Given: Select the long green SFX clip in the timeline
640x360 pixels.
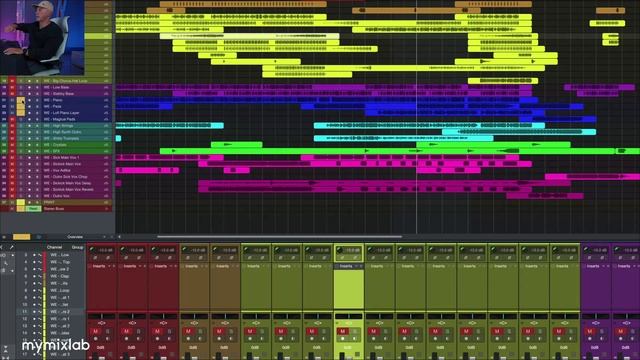Looking at the screenshot, I should click(388, 151).
